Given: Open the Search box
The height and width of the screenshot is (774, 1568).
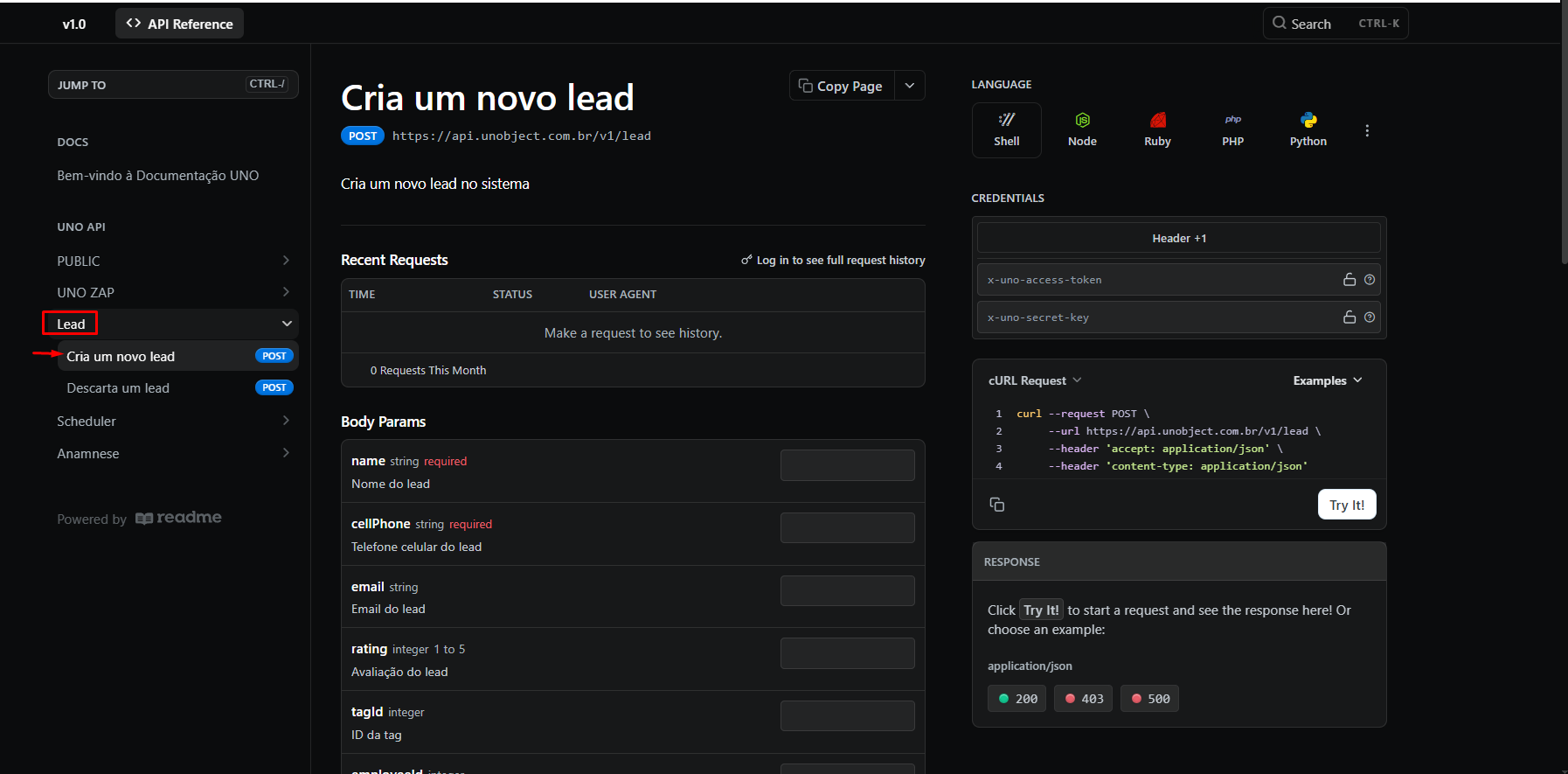Looking at the screenshot, I should (x=1336, y=24).
